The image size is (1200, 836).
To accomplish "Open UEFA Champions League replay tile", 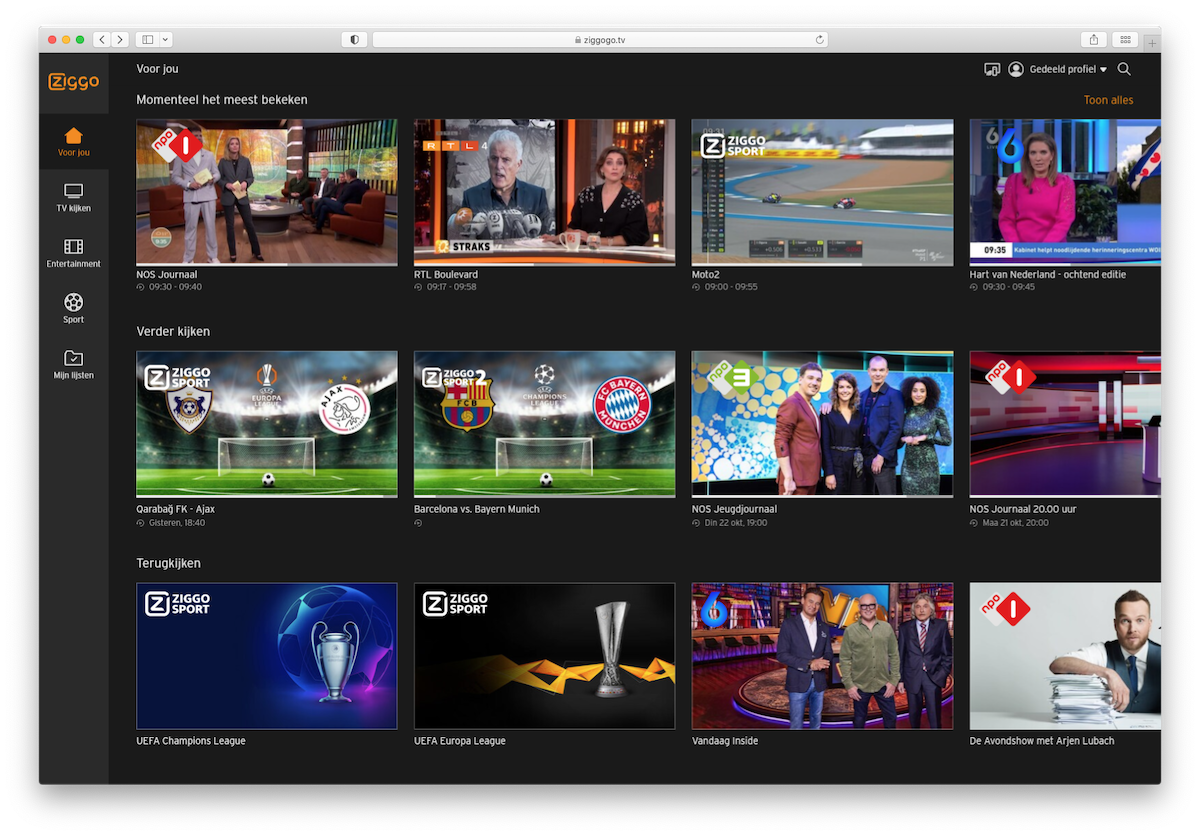I will click(x=266, y=656).
